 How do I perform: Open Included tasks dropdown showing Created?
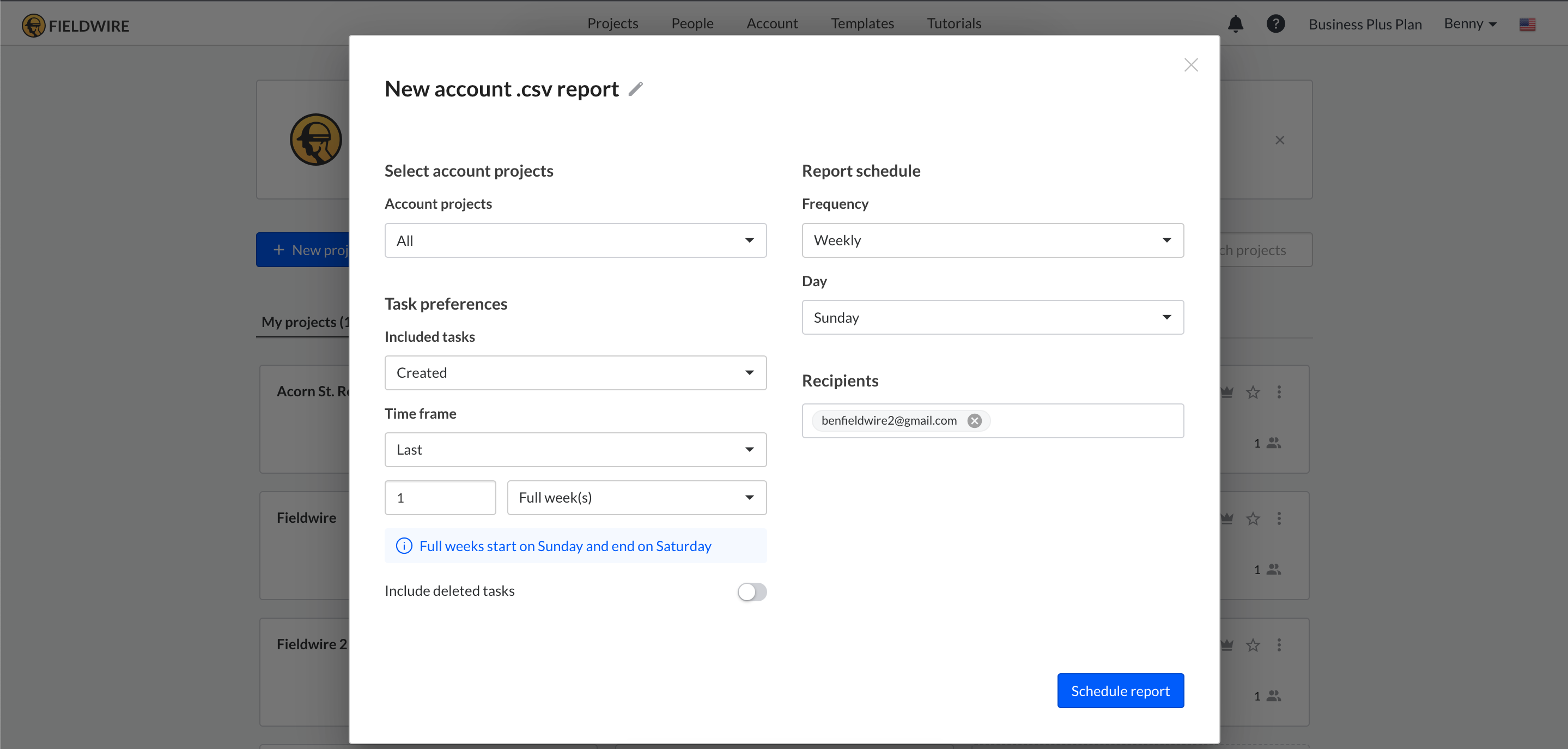[575, 373]
